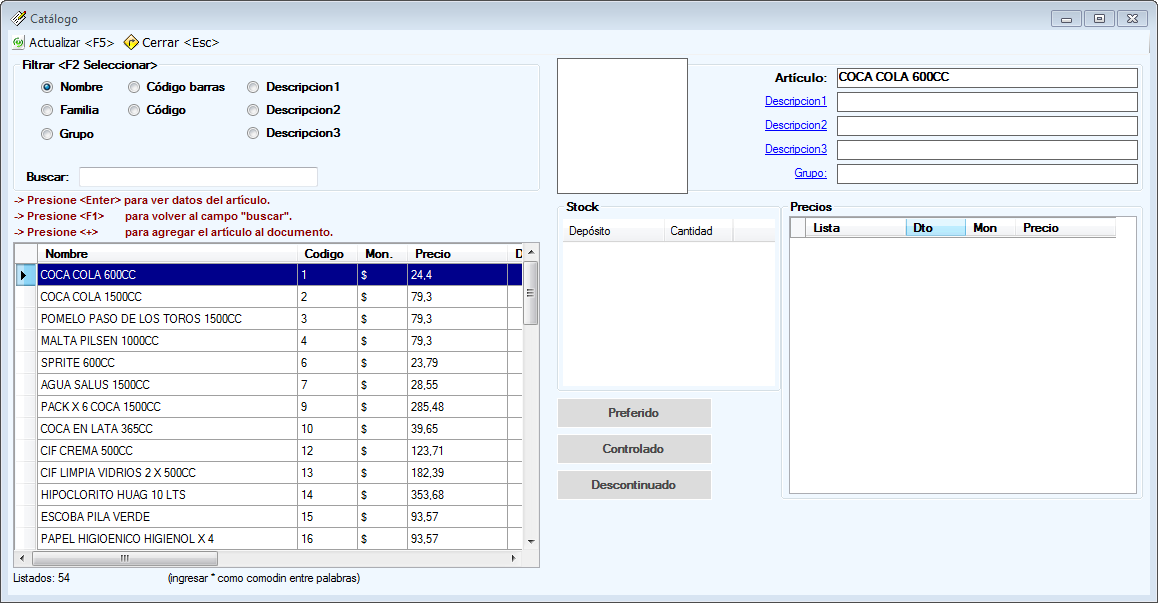Click the Depósito column header in Stock
The height and width of the screenshot is (603, 1158).
(x=614, y=231)
